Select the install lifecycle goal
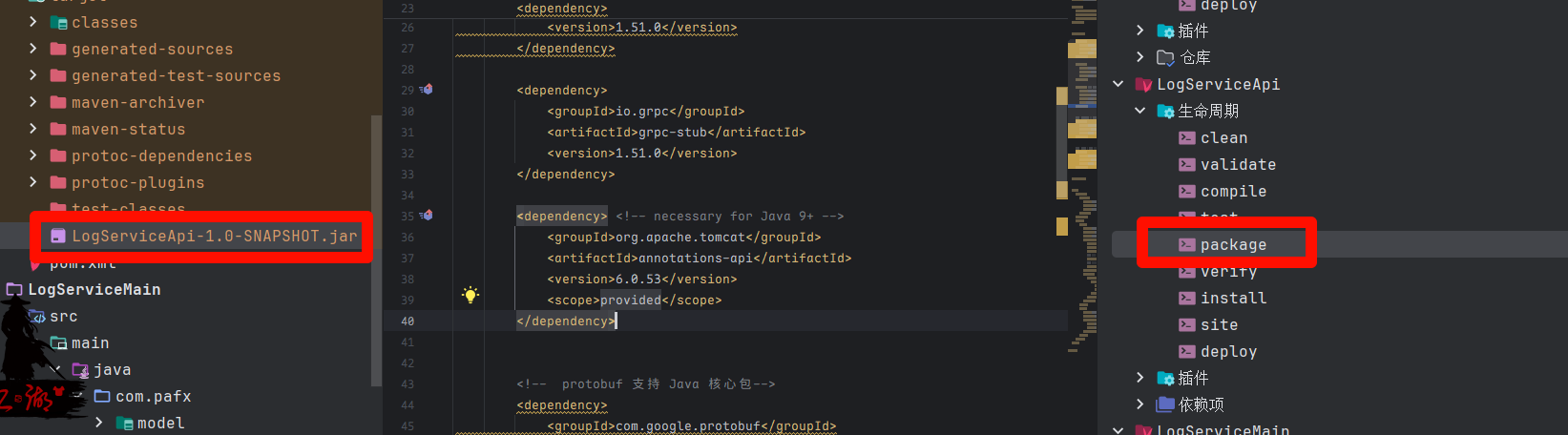Screen dimensions: 1568x435 click(1233, 299)
